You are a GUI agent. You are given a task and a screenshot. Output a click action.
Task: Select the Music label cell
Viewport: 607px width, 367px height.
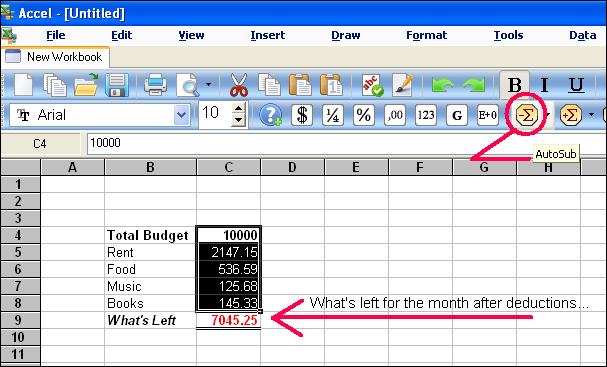pos(150,286)
